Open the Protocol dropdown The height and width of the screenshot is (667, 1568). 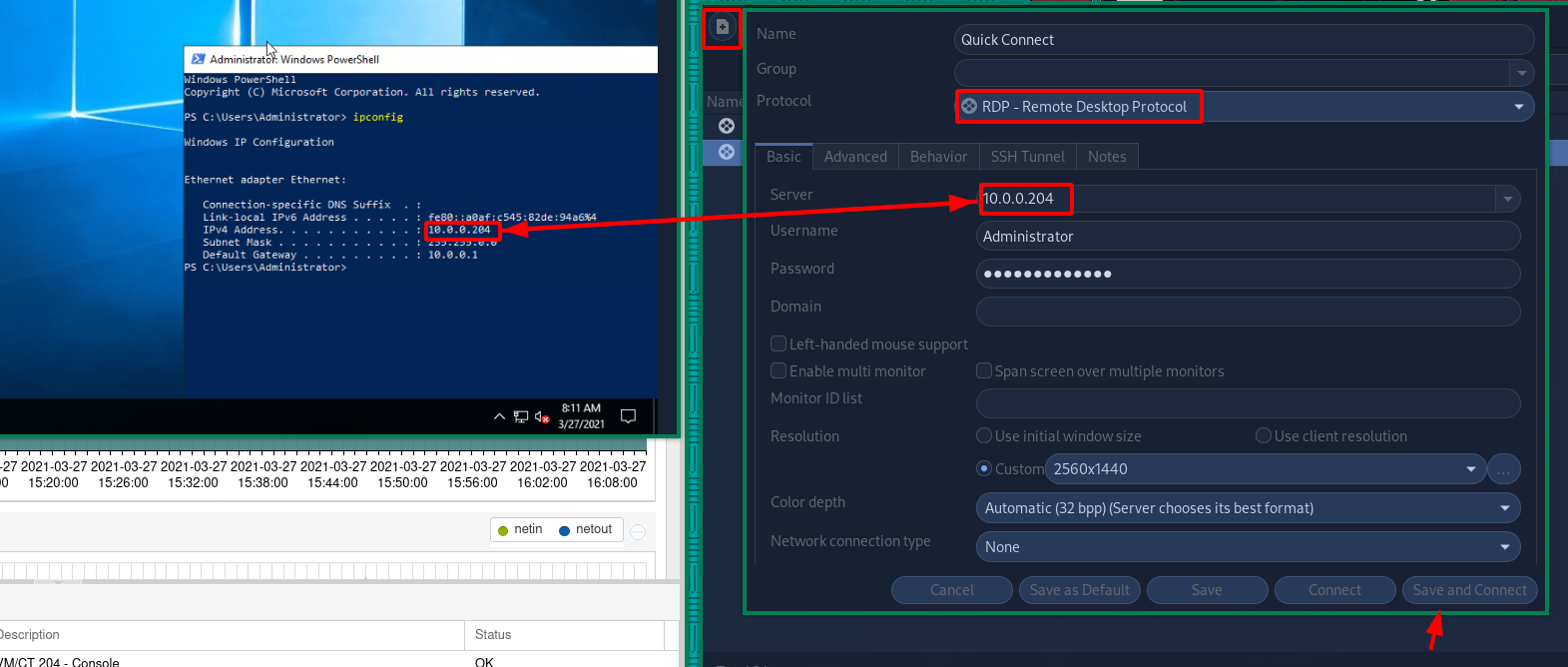click(x=1245, y=107)
